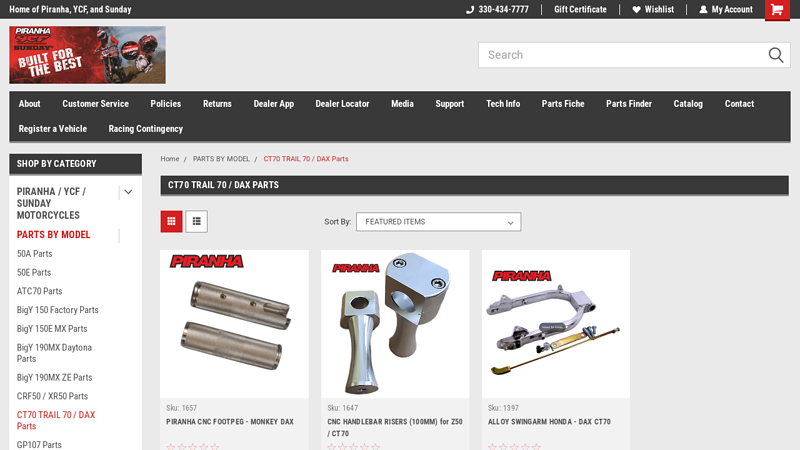
Task: Click the Wishlist heart link
Action: tap(652, 10)
